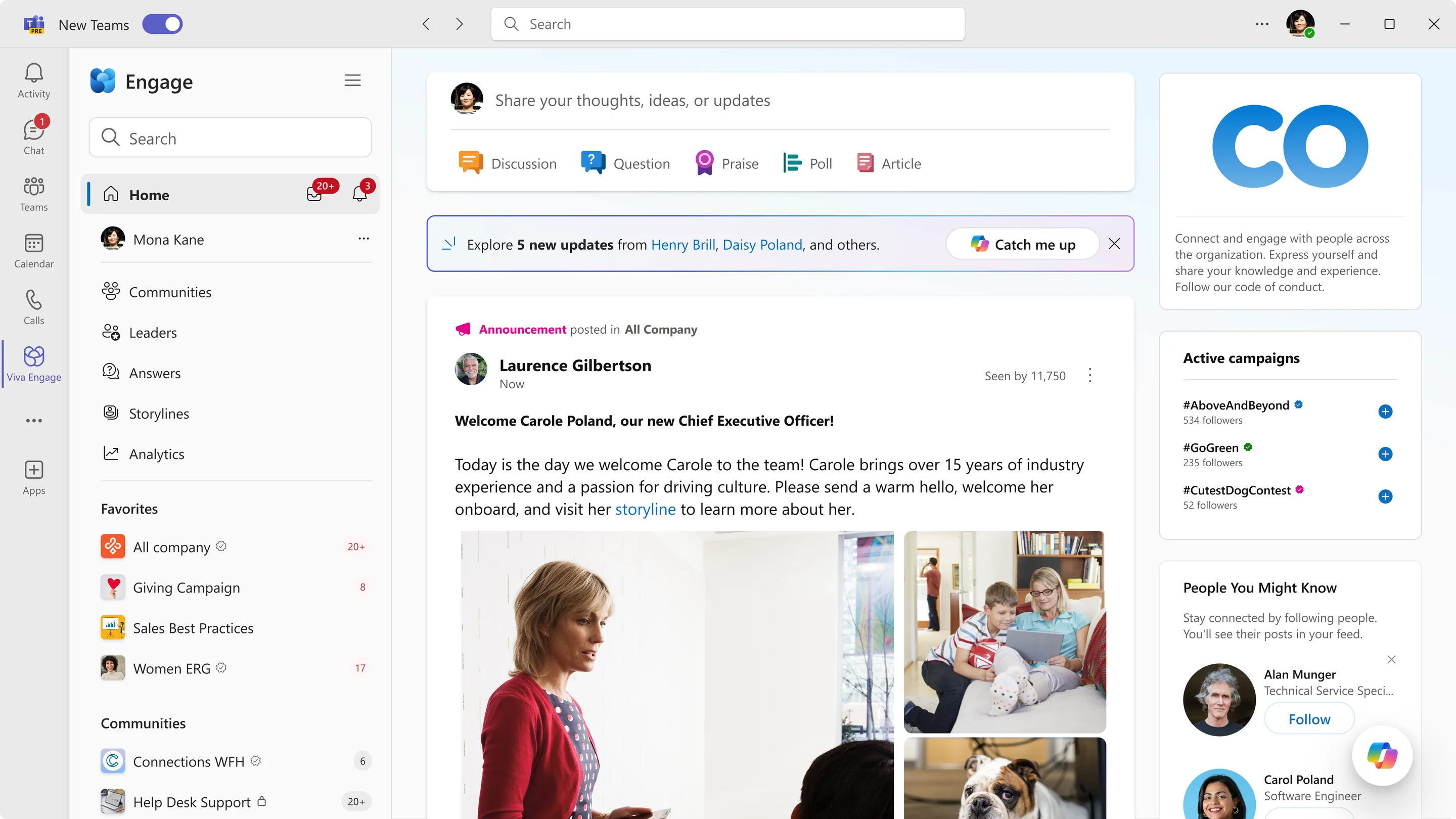Open Settings and more ellipsis in title bar
The width and height of the screenshot is (1456, 819).
pos(1261,24)
